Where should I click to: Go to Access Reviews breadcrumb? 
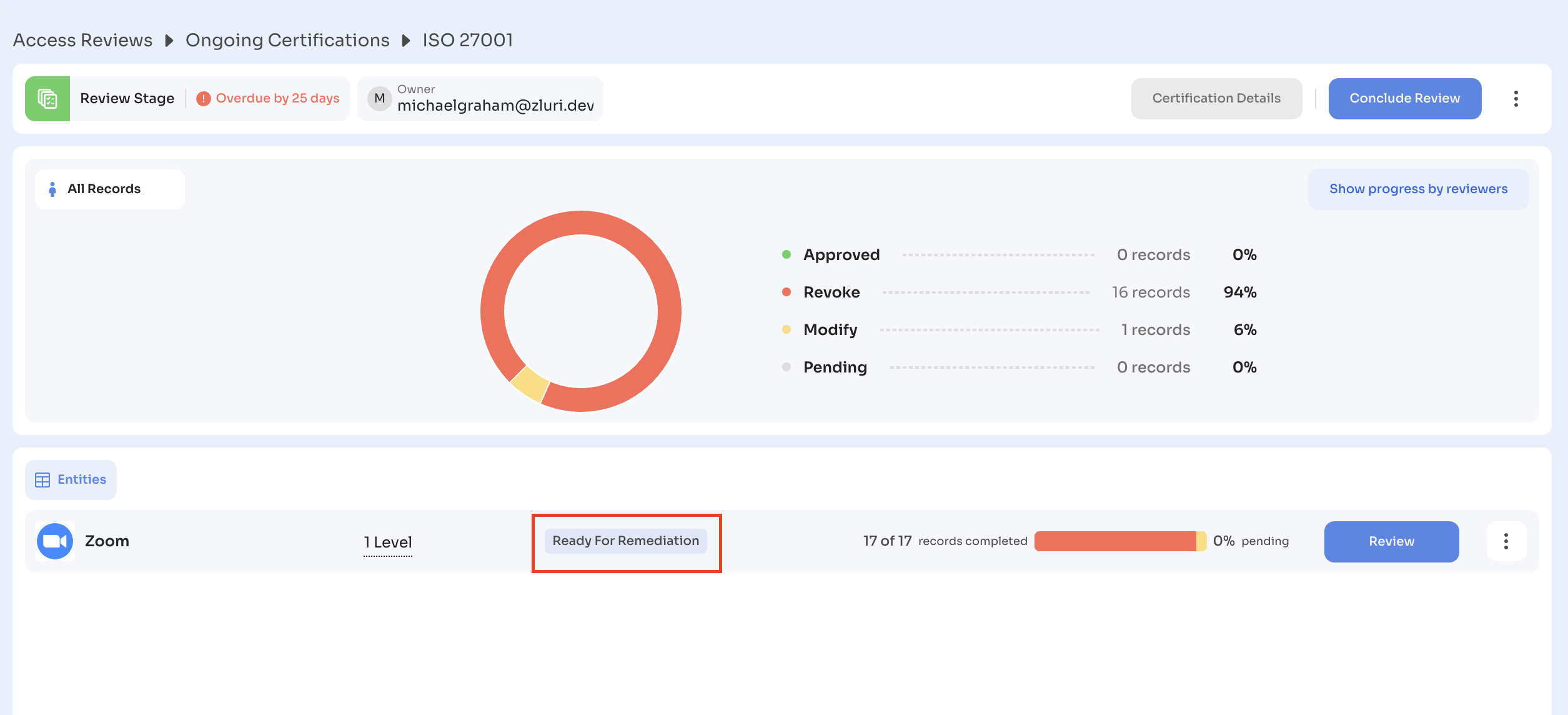82,41
